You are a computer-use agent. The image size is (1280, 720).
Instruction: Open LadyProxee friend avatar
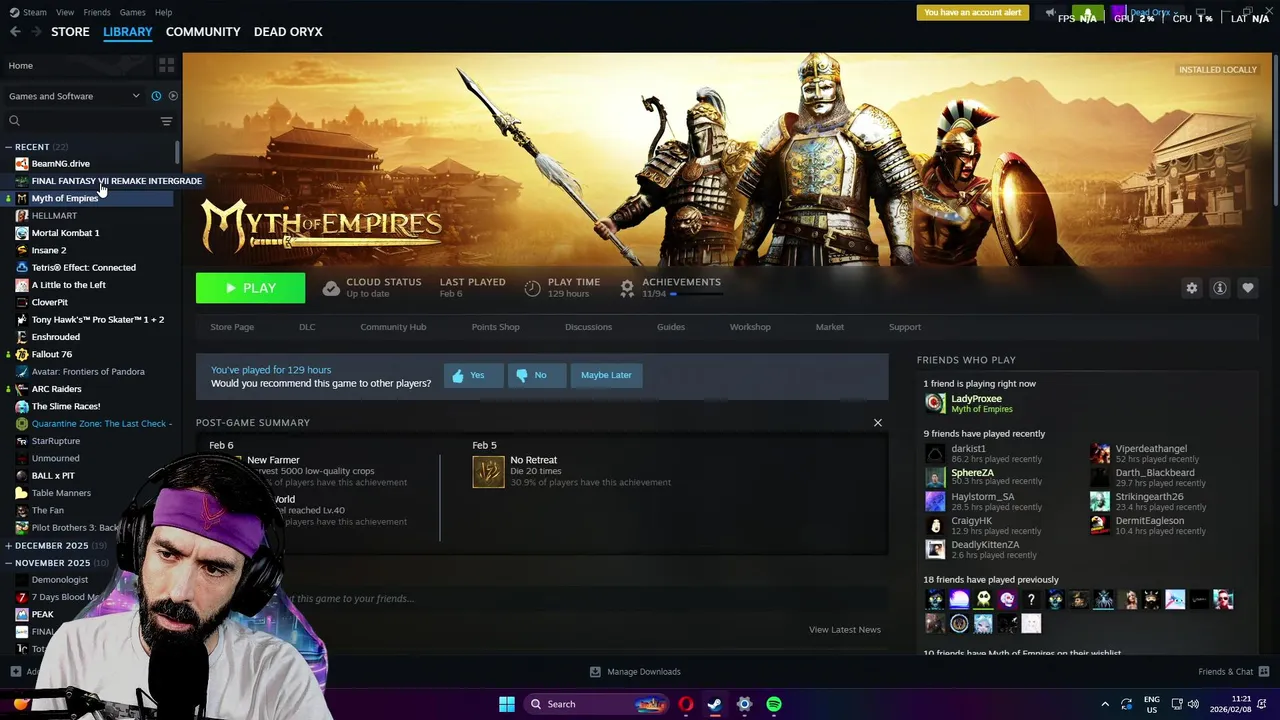click(x=935, y=403)
